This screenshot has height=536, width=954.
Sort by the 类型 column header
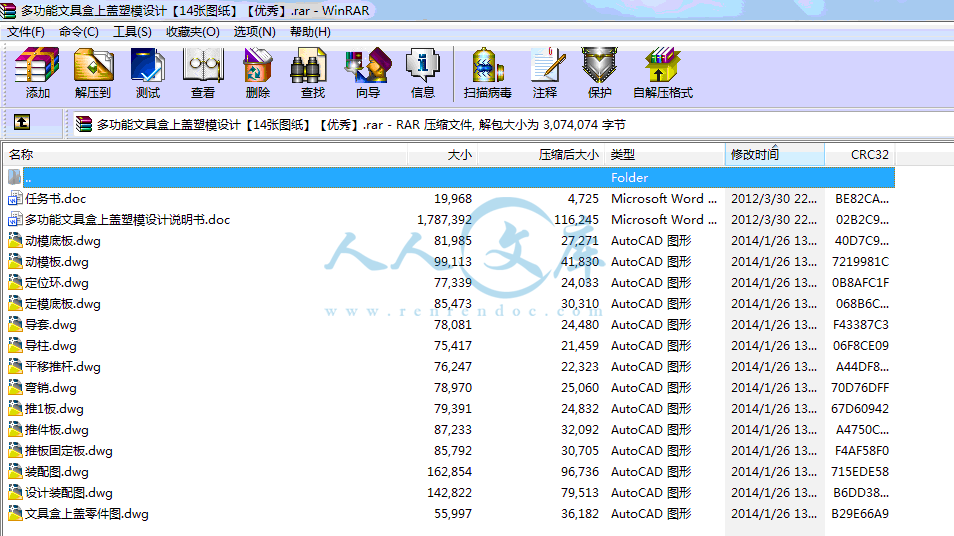665,155
